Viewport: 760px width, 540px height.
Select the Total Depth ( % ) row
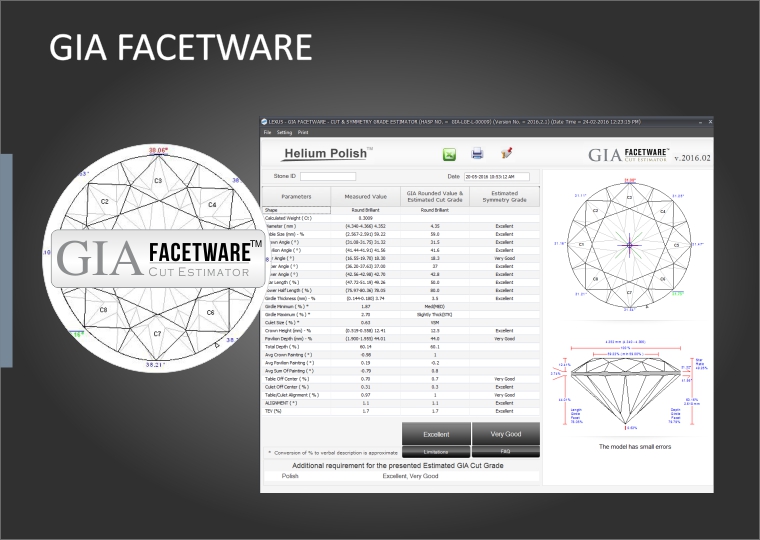click(x=401, y=347)
